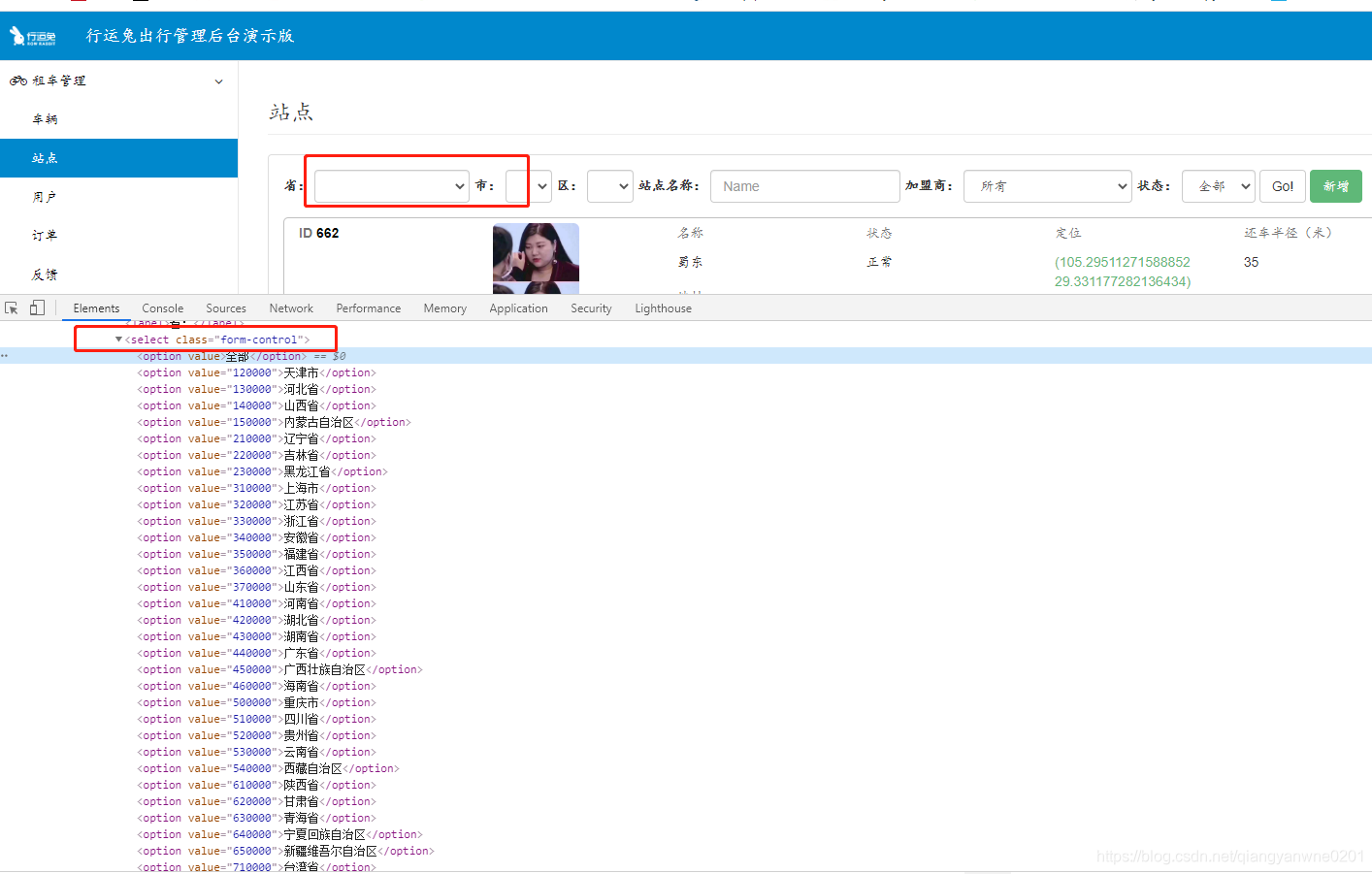
Task: Select 站点 in the sidebar
Action: [118, 158]
